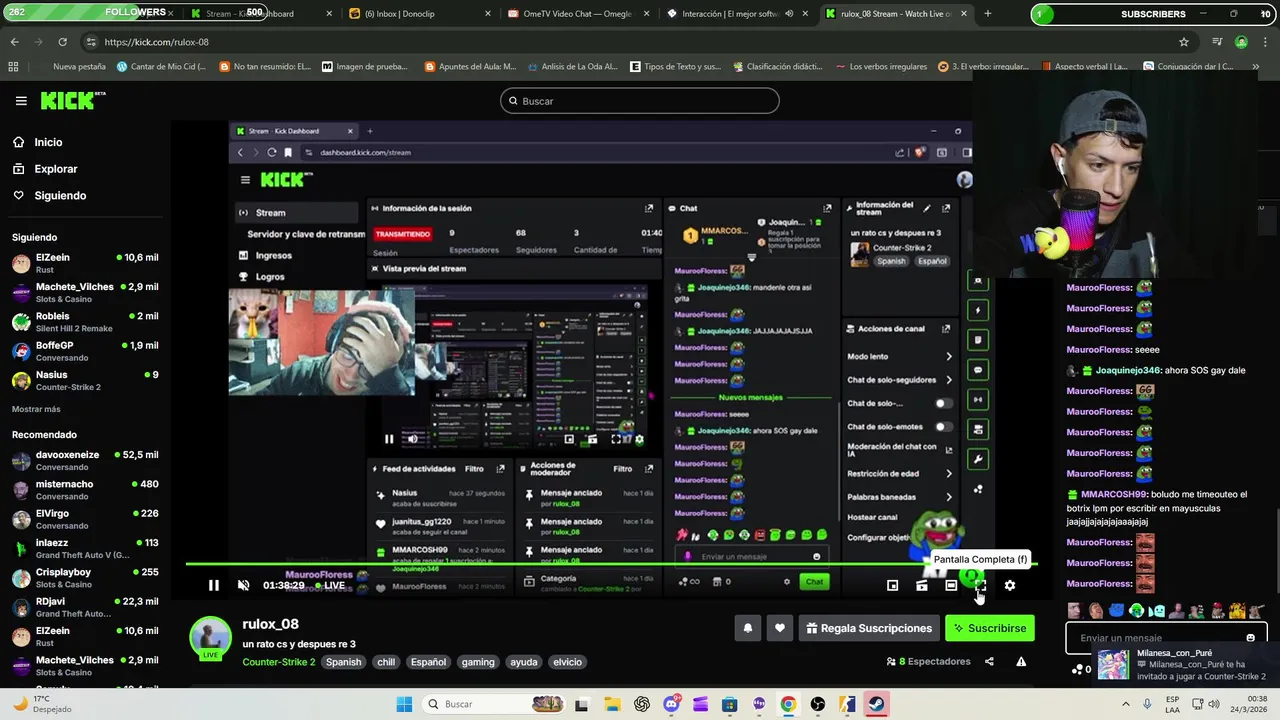Go to Inicio in the sidebar
1280x720 pixels.
click(48, 142)
